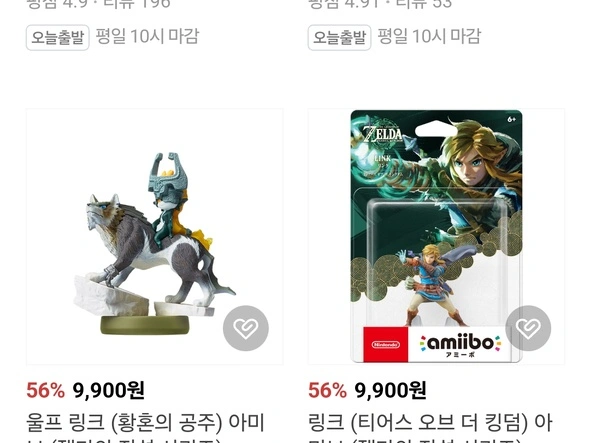Click 오늘출발 badge on right product
This screenshot has height=443, width=590.
(339, 38)
